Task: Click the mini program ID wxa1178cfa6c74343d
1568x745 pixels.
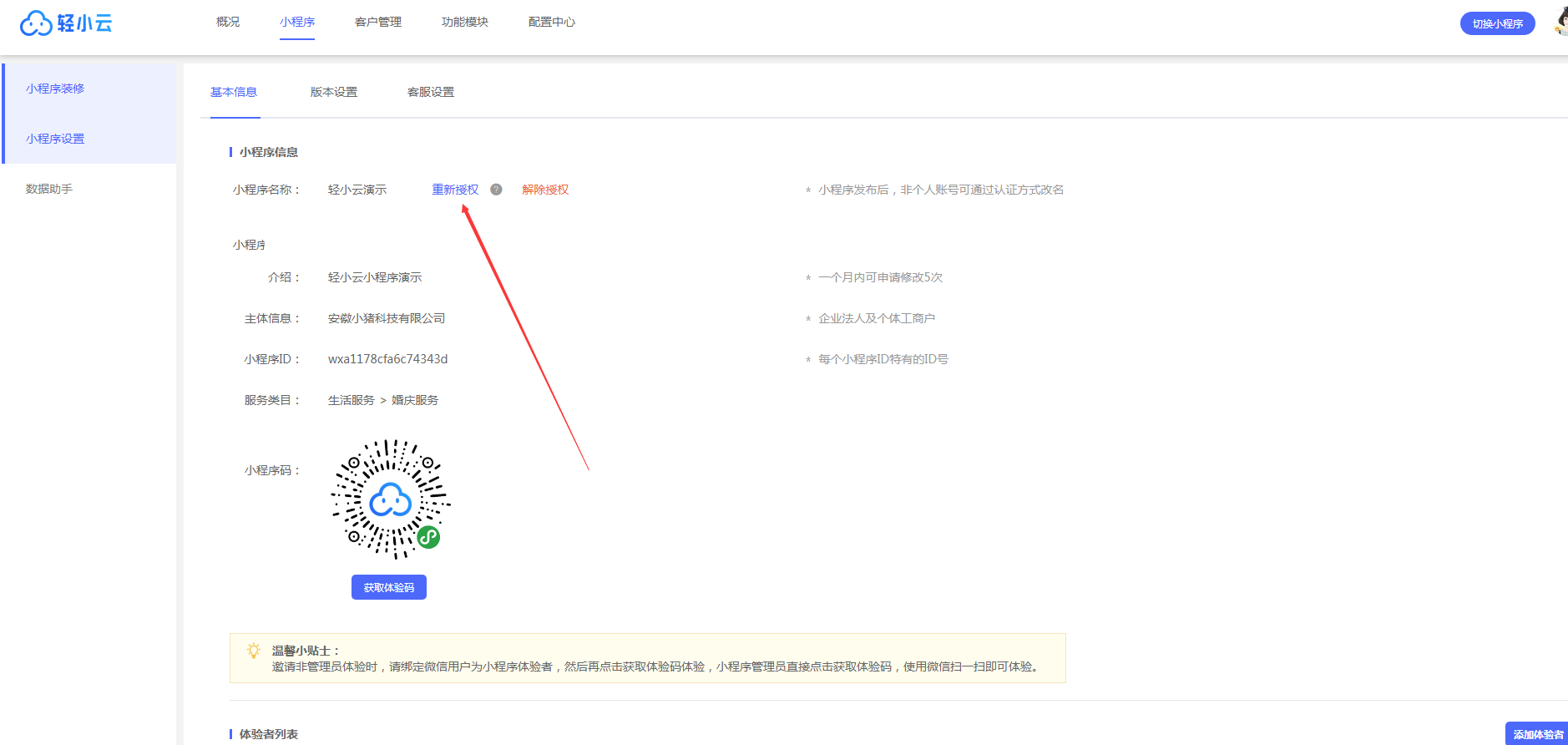Action: 387,359
